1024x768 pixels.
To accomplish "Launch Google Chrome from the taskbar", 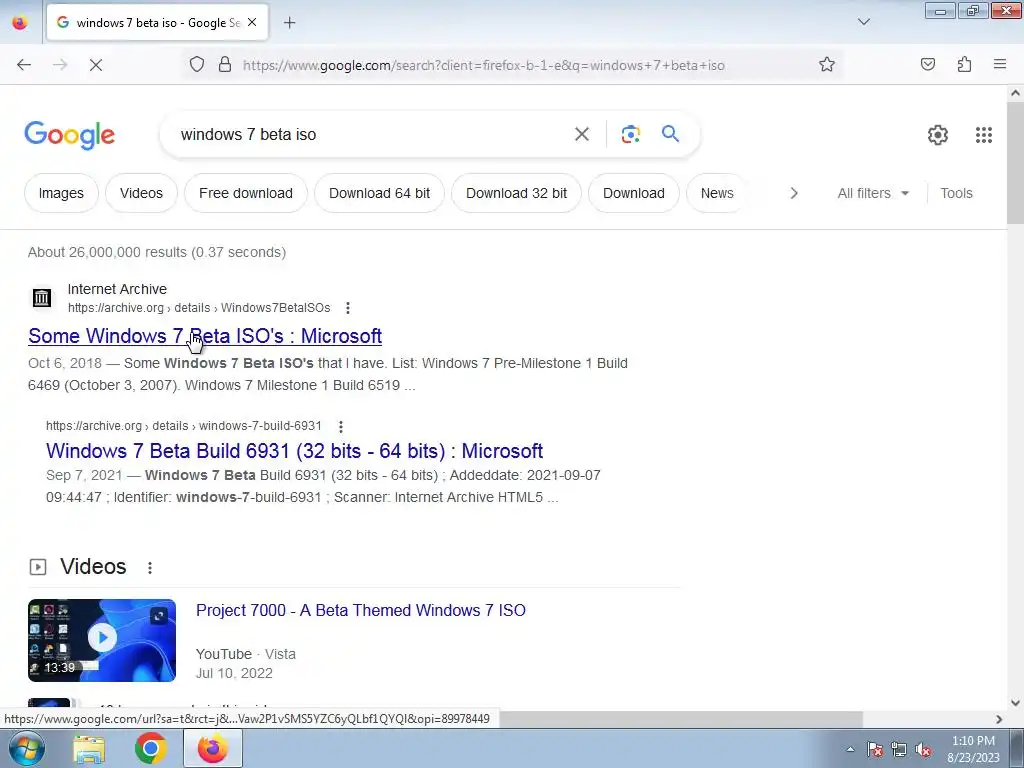I will 151,748.
